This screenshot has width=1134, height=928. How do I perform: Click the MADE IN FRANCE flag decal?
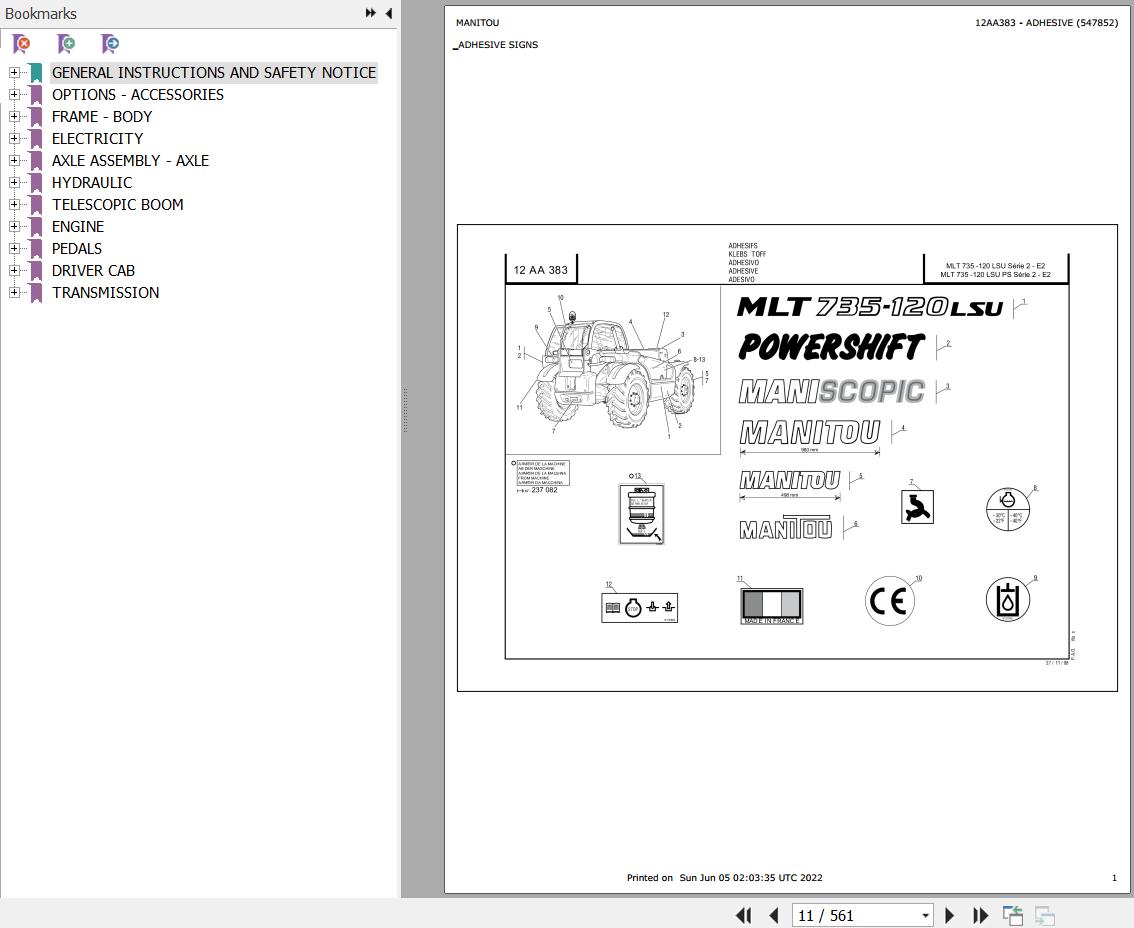(772, 606)
